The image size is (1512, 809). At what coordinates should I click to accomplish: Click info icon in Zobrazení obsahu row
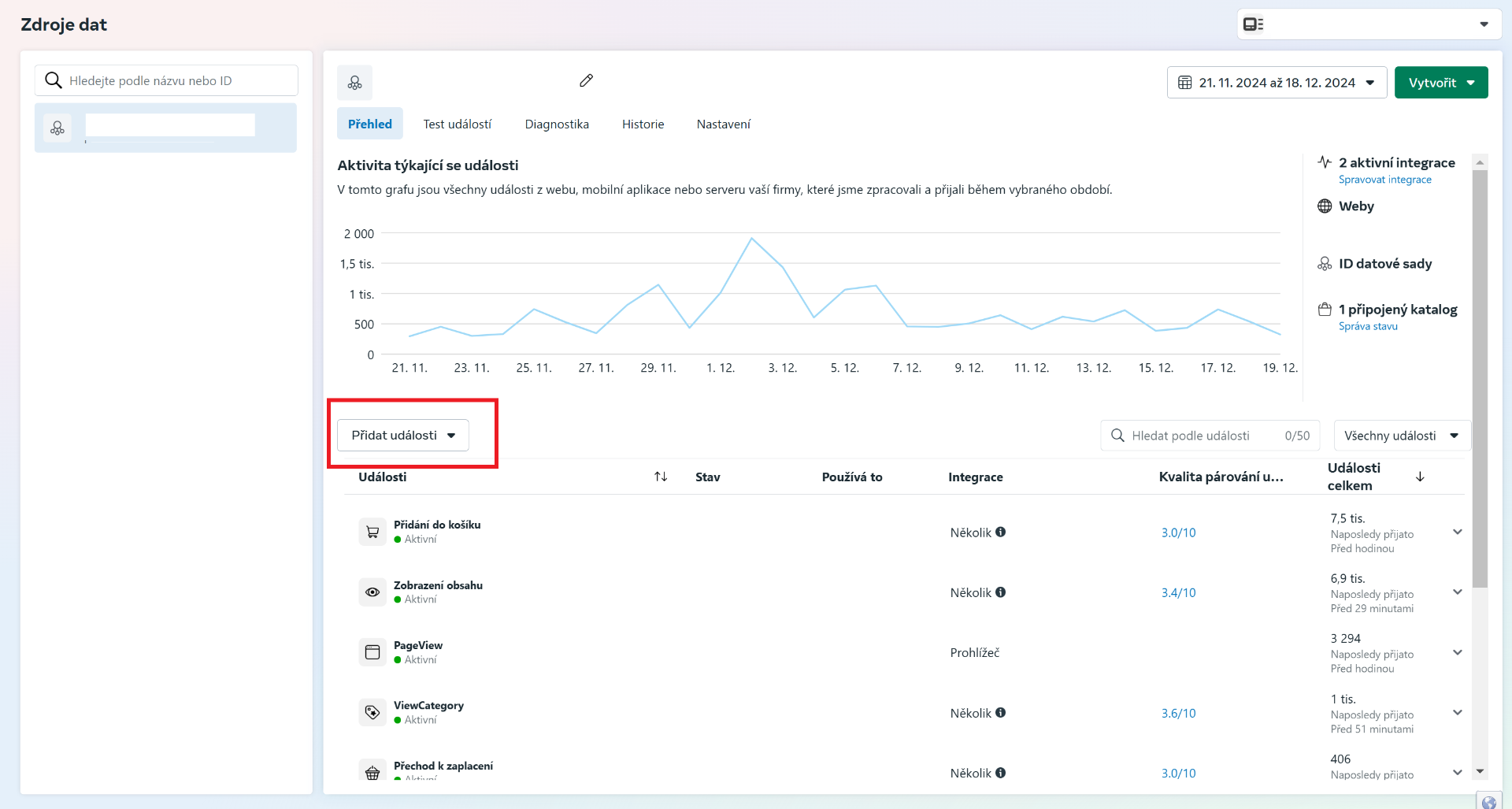coord(1000,592)
